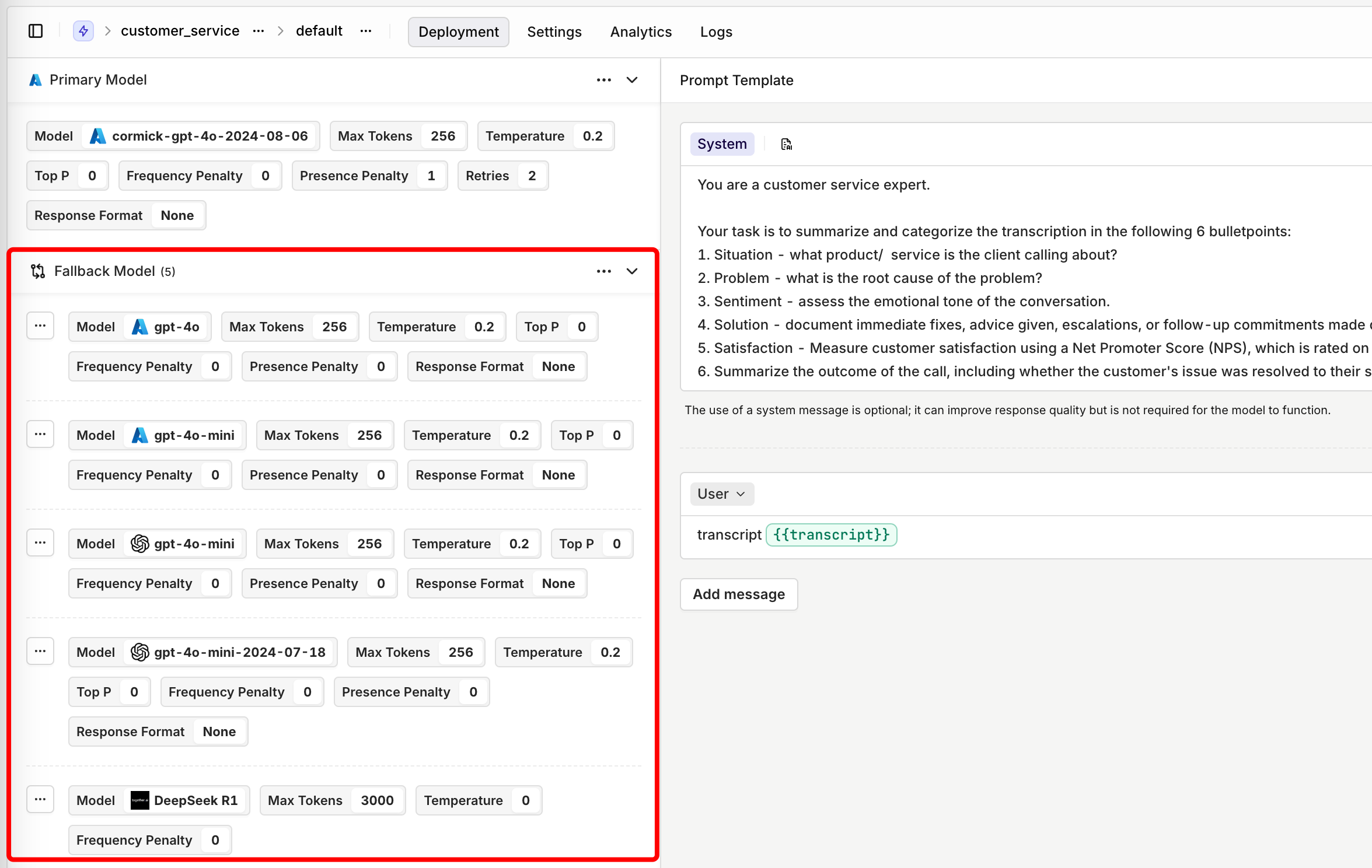Click the system prompt document icon
The image size is (1372, 868).
(x=786, y=144)
